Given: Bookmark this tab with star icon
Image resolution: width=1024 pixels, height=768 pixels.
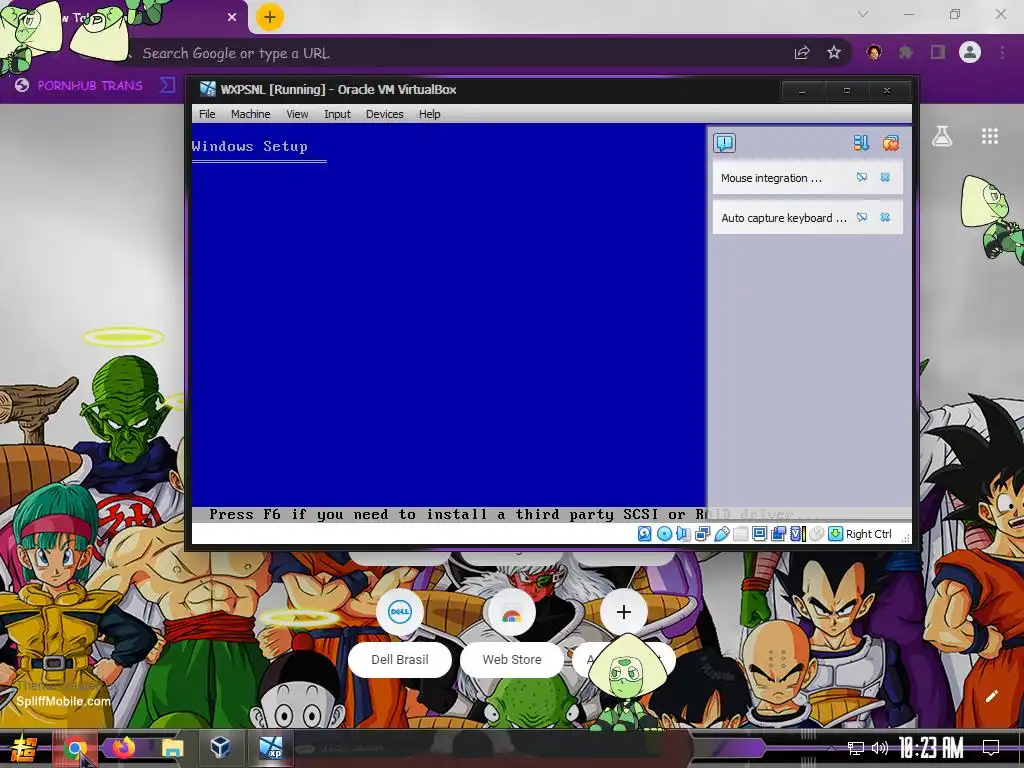Looking at the screenshot, I should pyautogui.click(x=834, y=52).
